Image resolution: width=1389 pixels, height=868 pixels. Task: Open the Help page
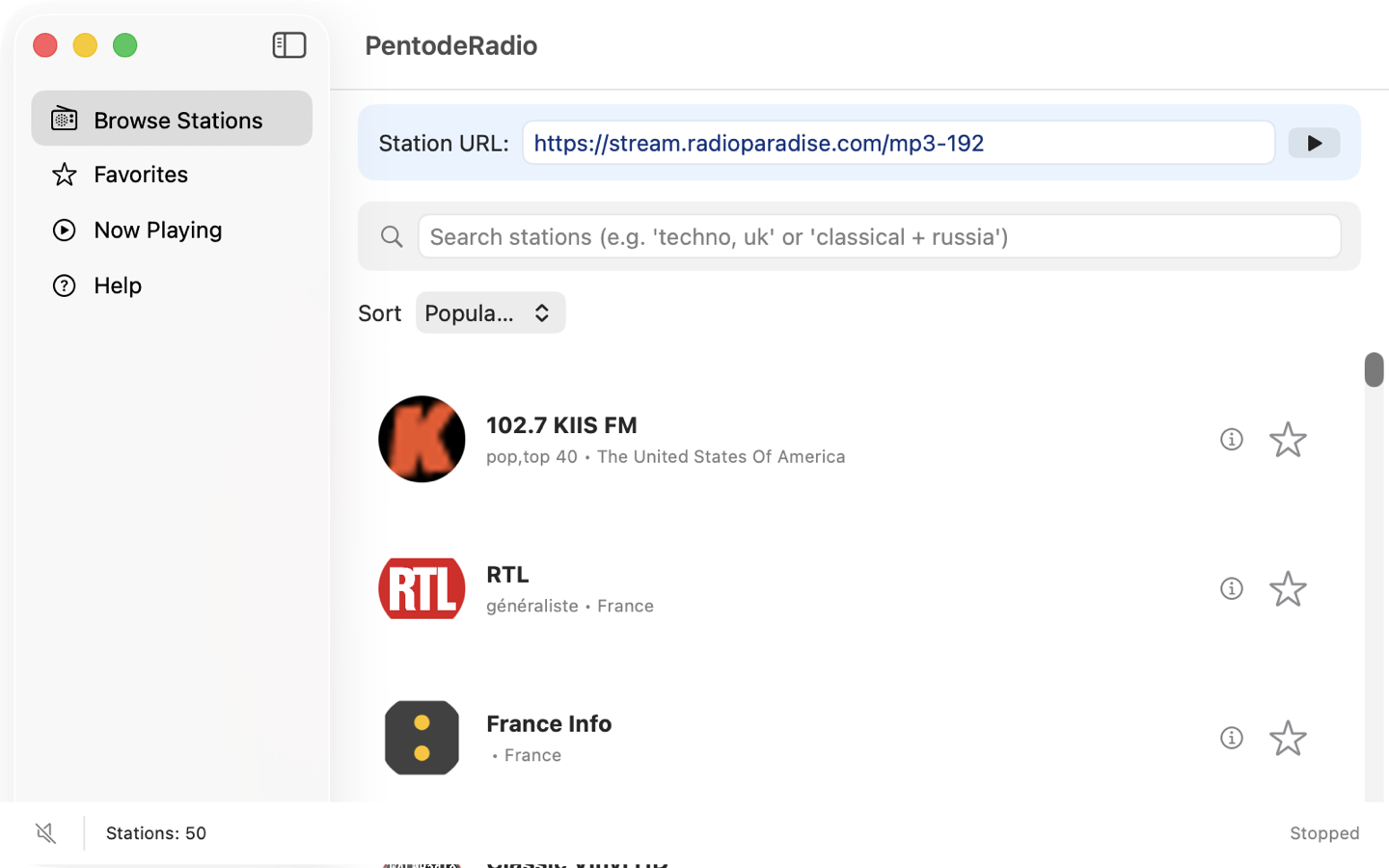(x=172, y=285)
